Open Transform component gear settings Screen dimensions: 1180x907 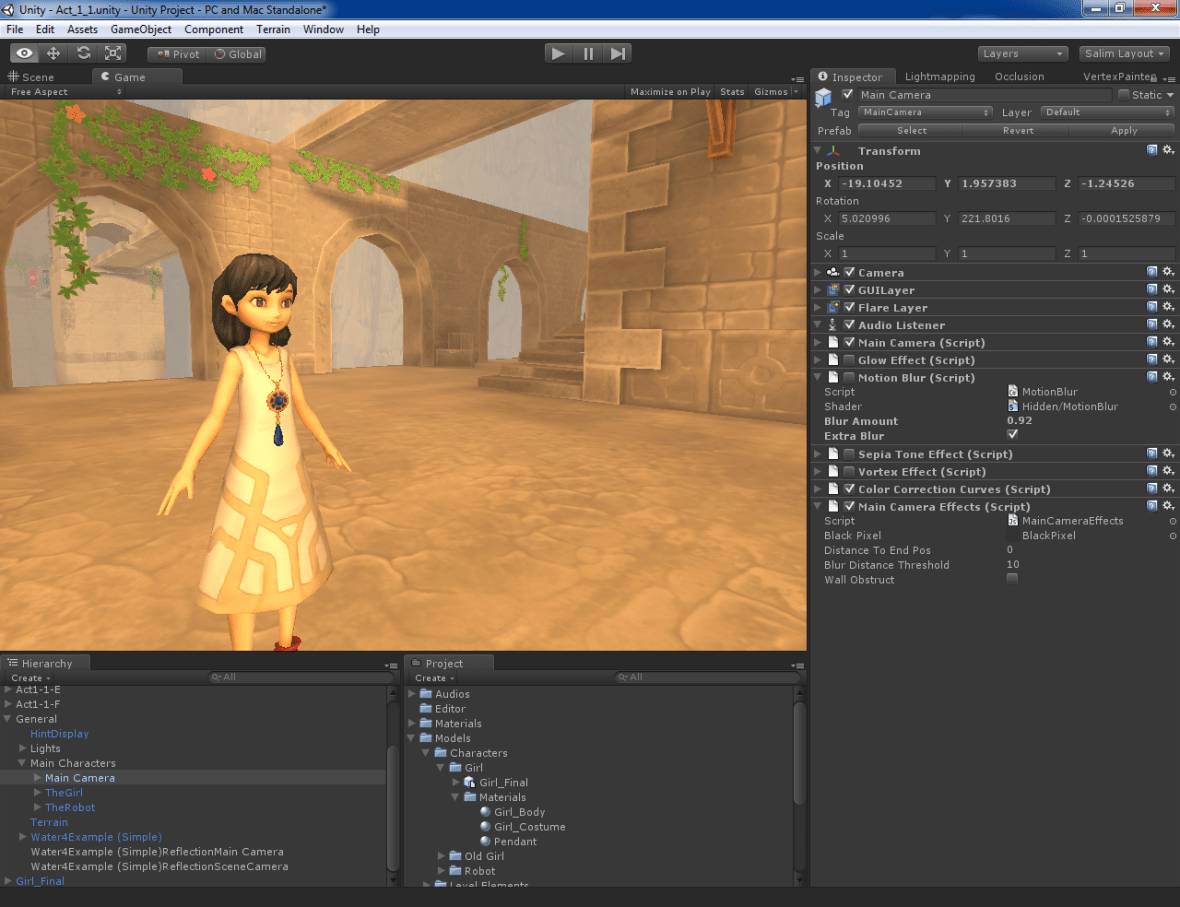click(1167, 150)
